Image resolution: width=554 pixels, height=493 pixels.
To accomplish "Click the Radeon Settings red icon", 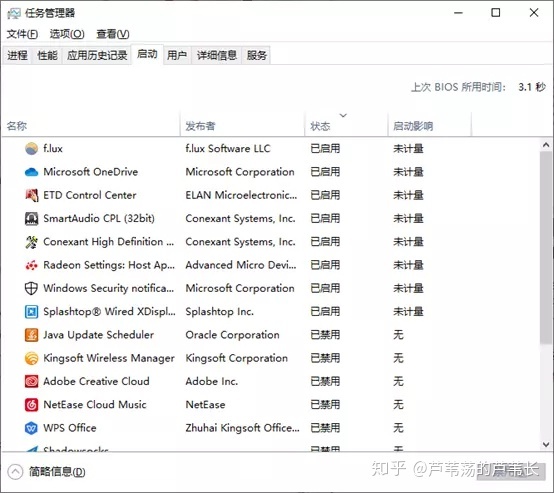I will click(31, 265).
